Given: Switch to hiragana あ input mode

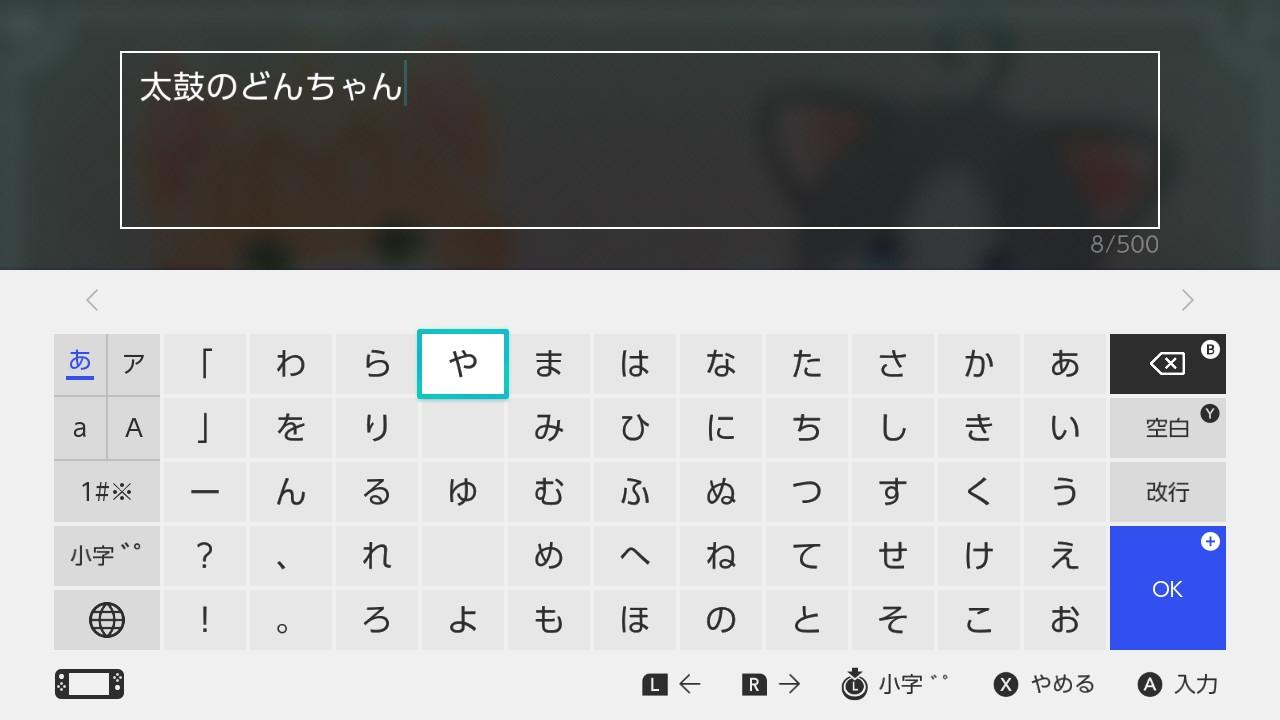Looking at the screenshot, I should (80, 364).
